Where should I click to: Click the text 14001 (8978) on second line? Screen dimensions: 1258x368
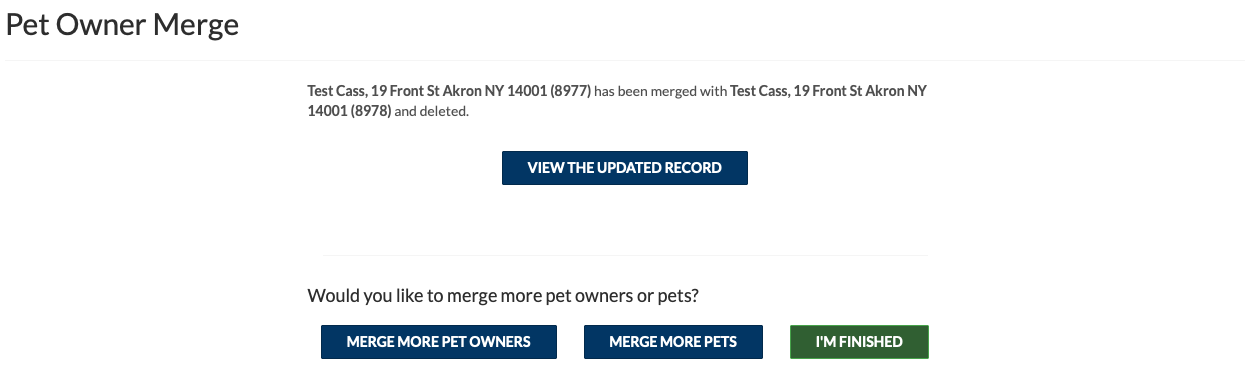coord(349,111)
